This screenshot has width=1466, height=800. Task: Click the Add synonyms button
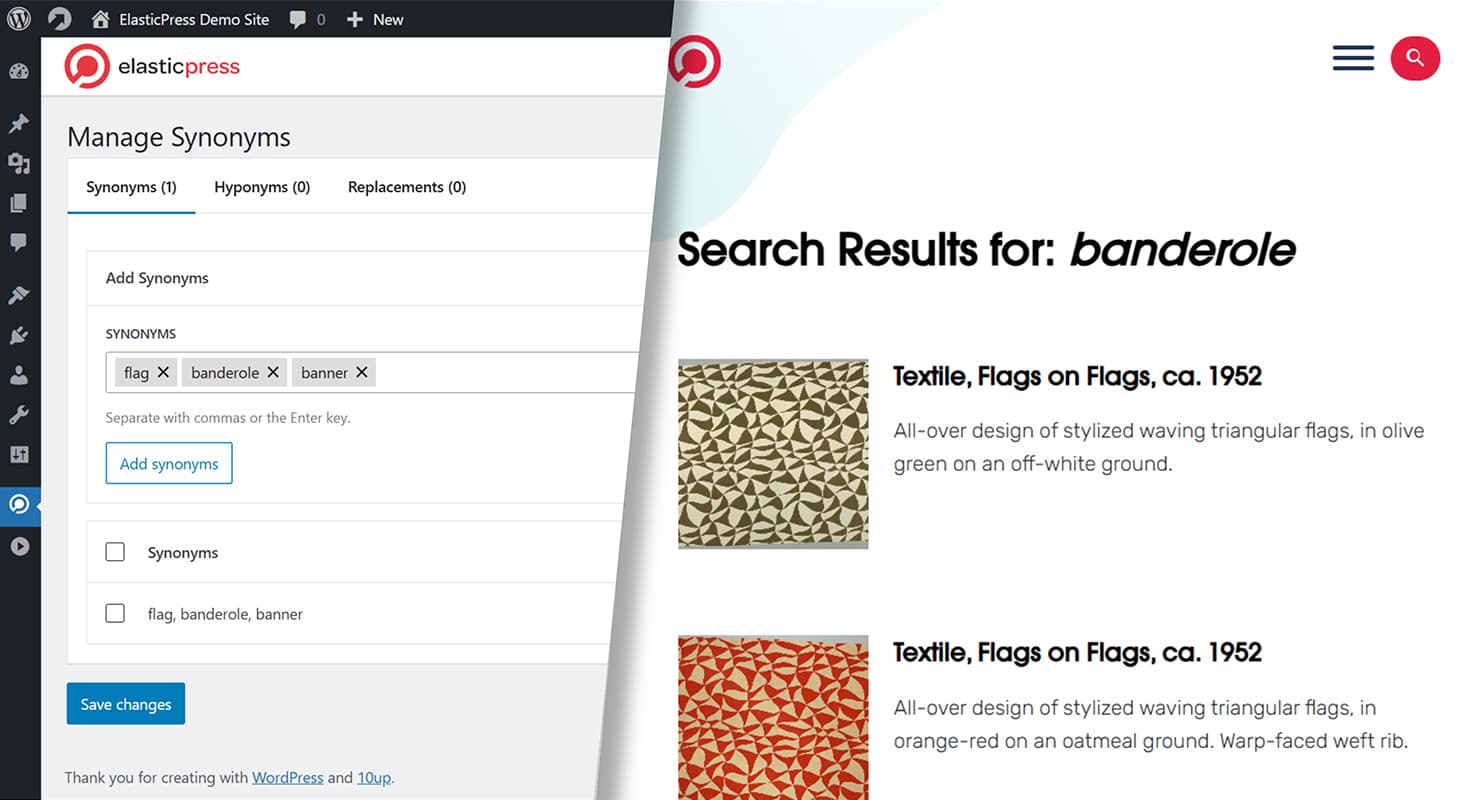pos(169,463)
